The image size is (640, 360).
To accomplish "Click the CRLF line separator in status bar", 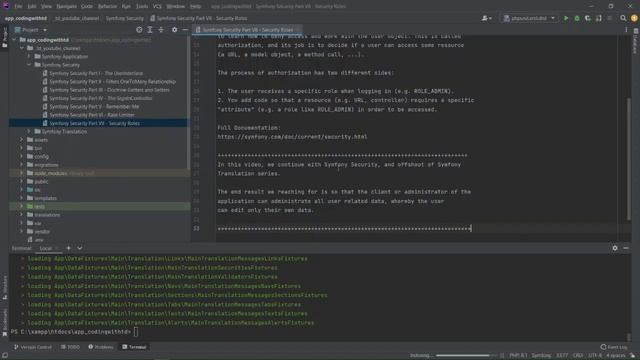I will pyautogui.click(x=578, y=356).
